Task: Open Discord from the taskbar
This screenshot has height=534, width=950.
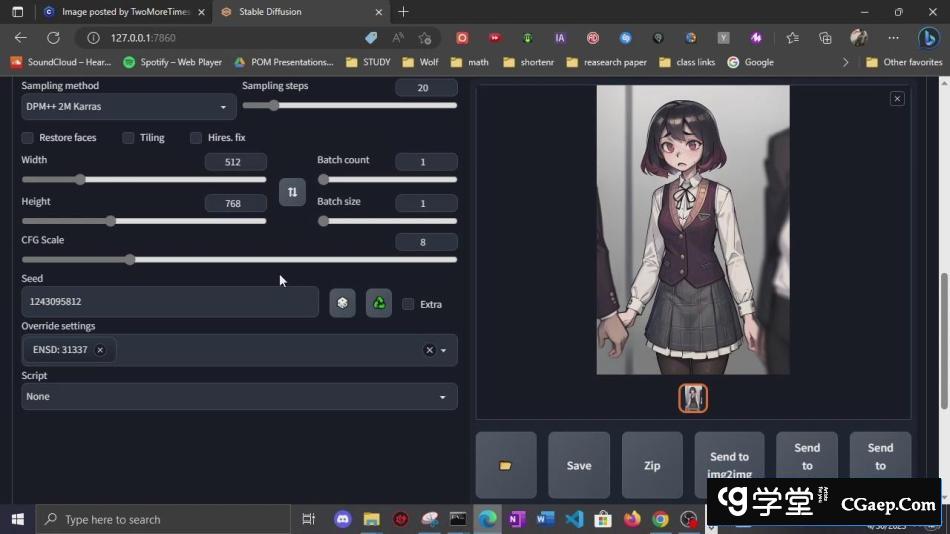Action: (x=344, y=519)
